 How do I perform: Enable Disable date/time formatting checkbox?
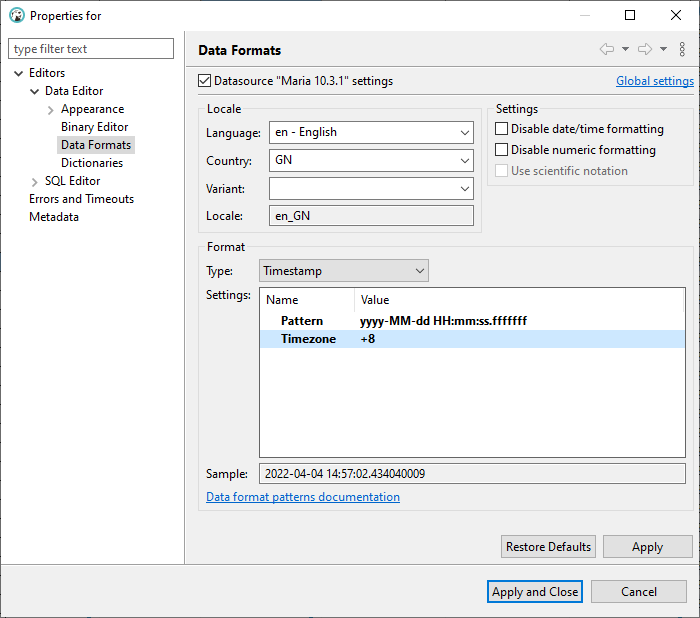pos(501,129)
